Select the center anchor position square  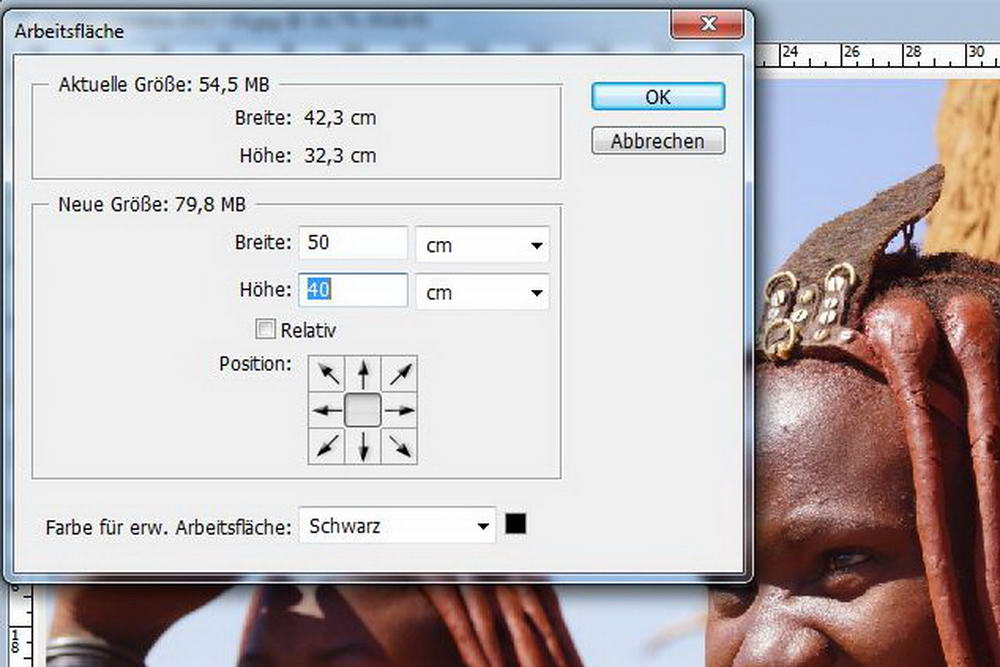[363, 410]
